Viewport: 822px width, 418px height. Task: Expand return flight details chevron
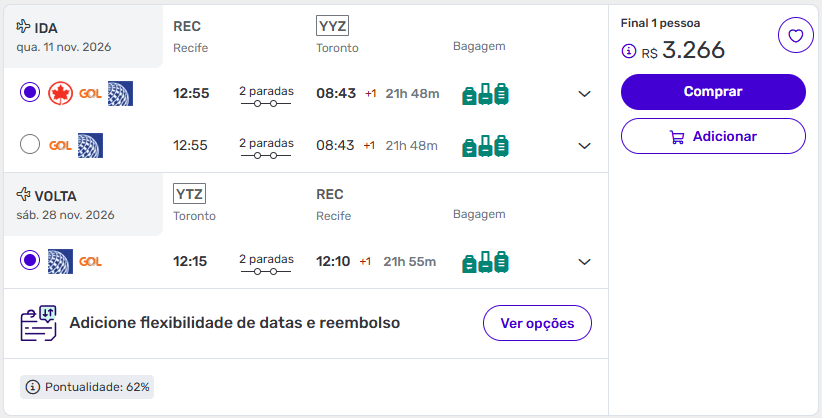click(585, 262)
